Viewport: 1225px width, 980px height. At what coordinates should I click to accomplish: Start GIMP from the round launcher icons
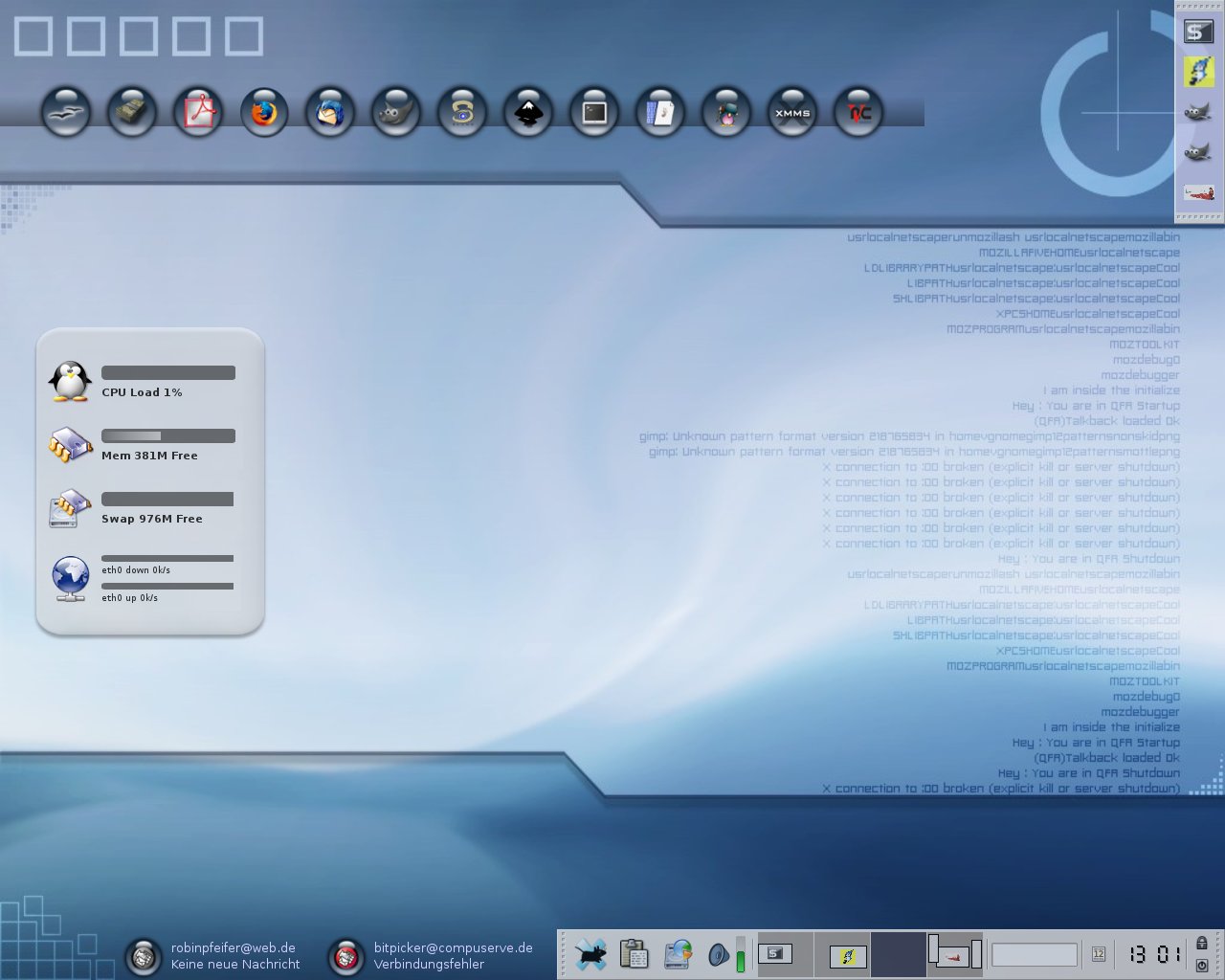pyautogui.click(x=395, y=113)
